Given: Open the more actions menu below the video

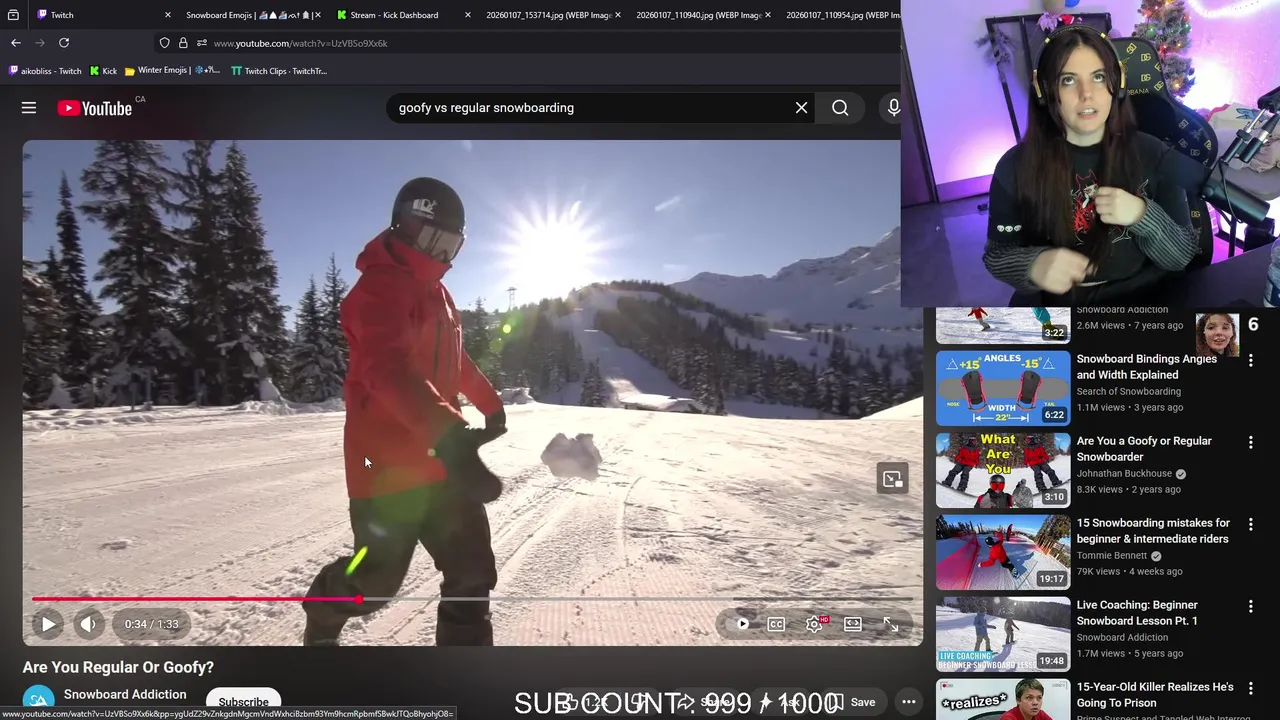Looking at the screenshot, I should pos(908,702).
